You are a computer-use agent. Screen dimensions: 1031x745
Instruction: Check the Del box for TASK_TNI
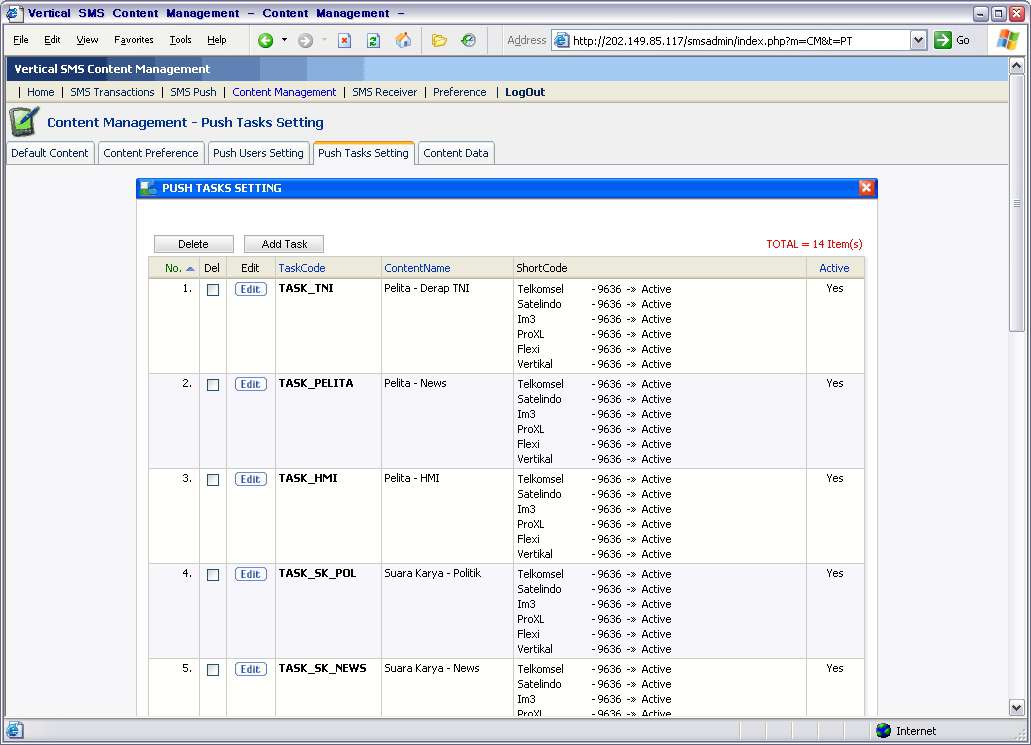(x=213, y=290)
